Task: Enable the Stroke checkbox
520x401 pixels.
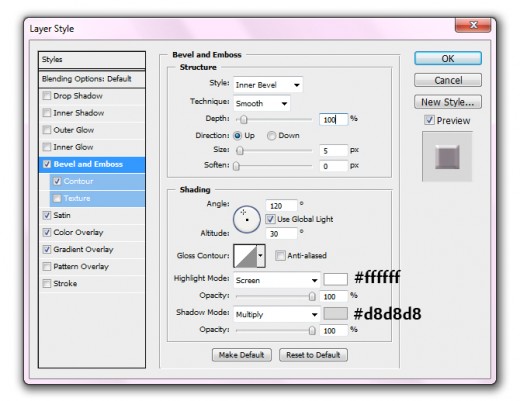Action: coord(47,284)
